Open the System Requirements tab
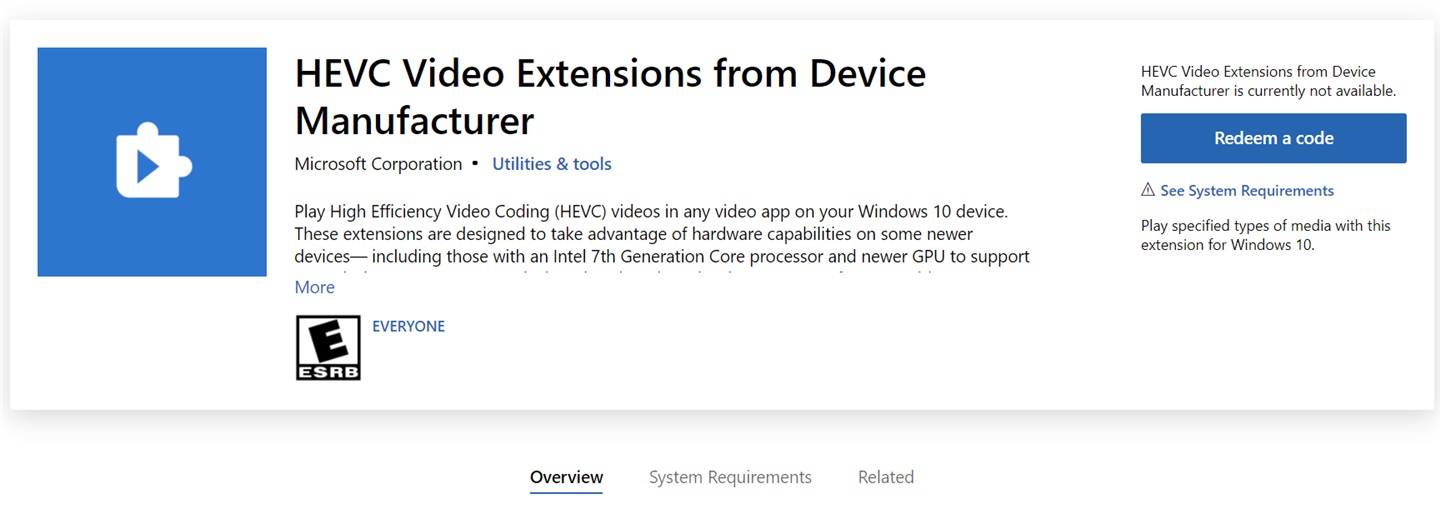 [730, 477]
